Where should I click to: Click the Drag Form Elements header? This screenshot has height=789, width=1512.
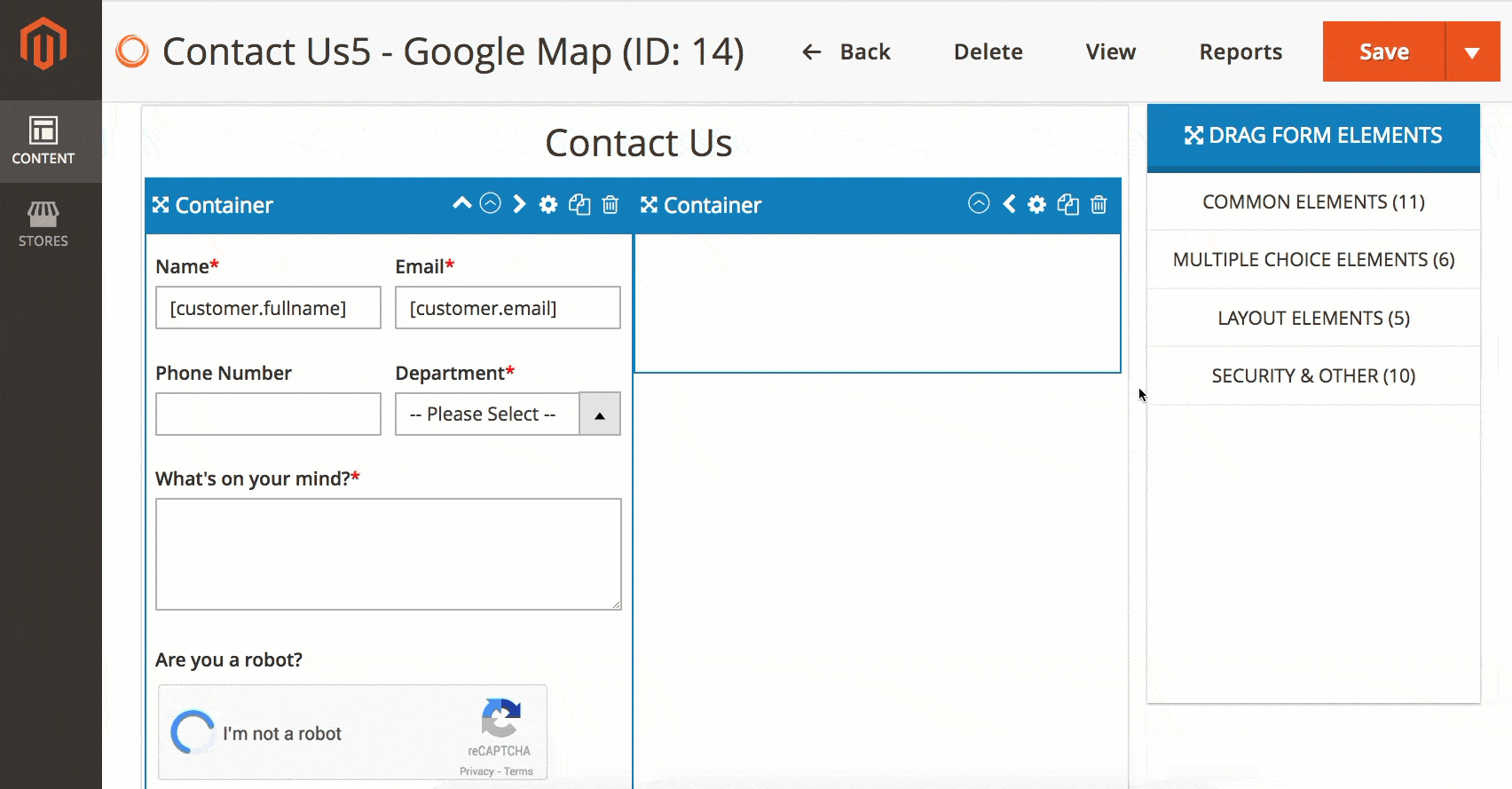click(x=1313, y=136)
